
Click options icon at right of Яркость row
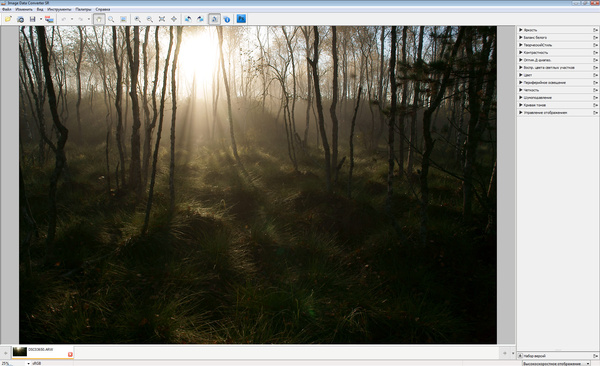coord(595,30)
